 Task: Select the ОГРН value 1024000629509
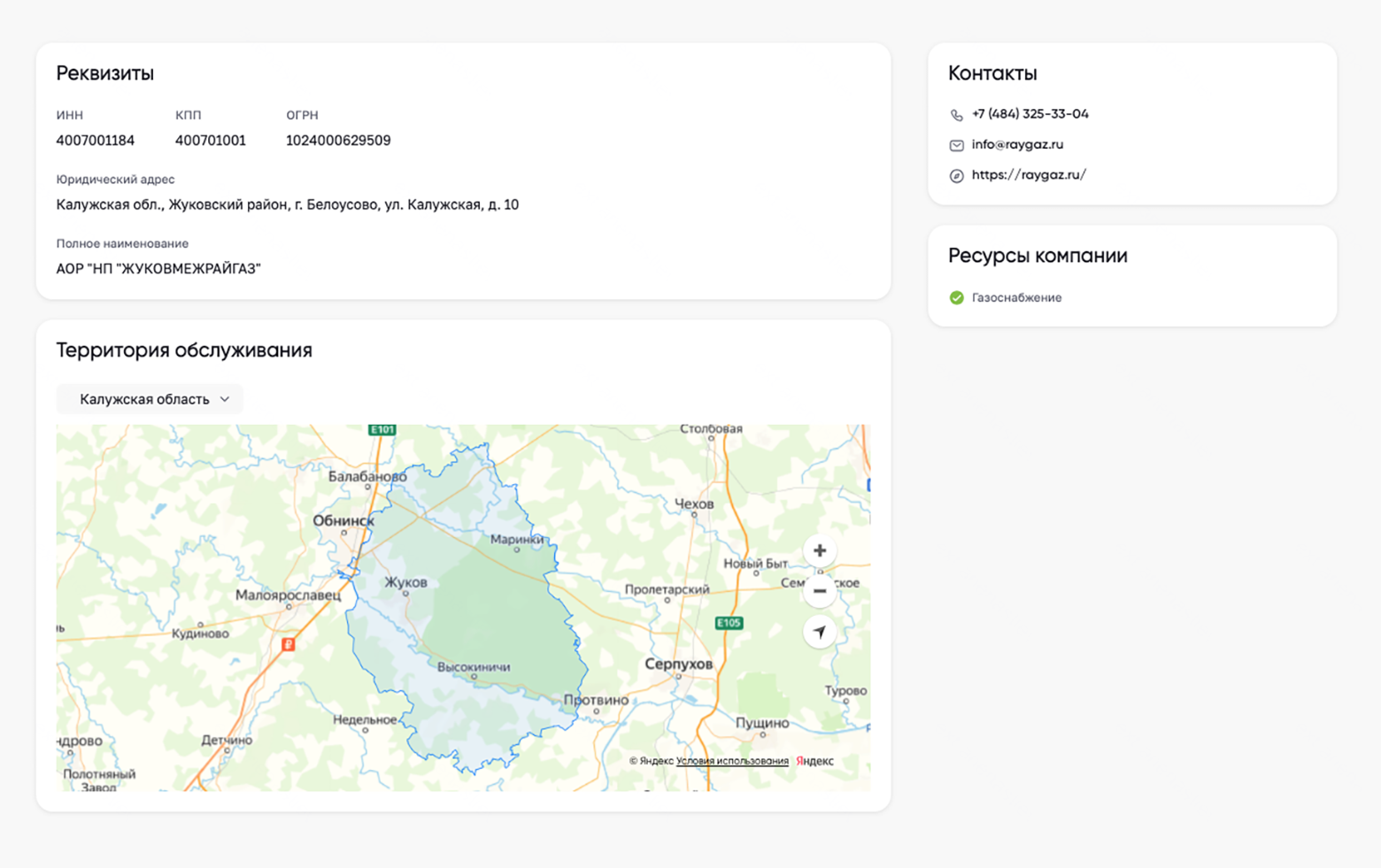tap(338, 141)
